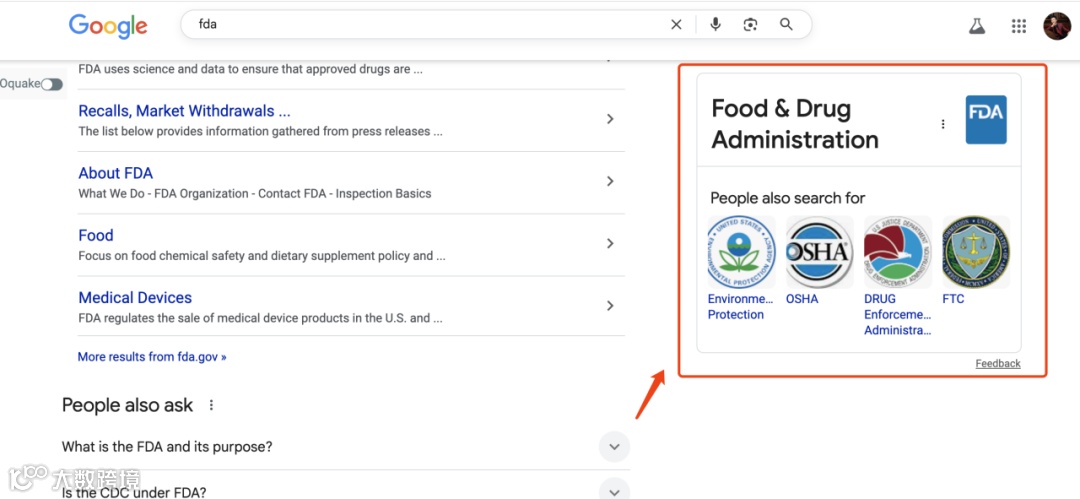Open the Google account profile picture
The image size is (1080, 499).
tap(1056, 27)
